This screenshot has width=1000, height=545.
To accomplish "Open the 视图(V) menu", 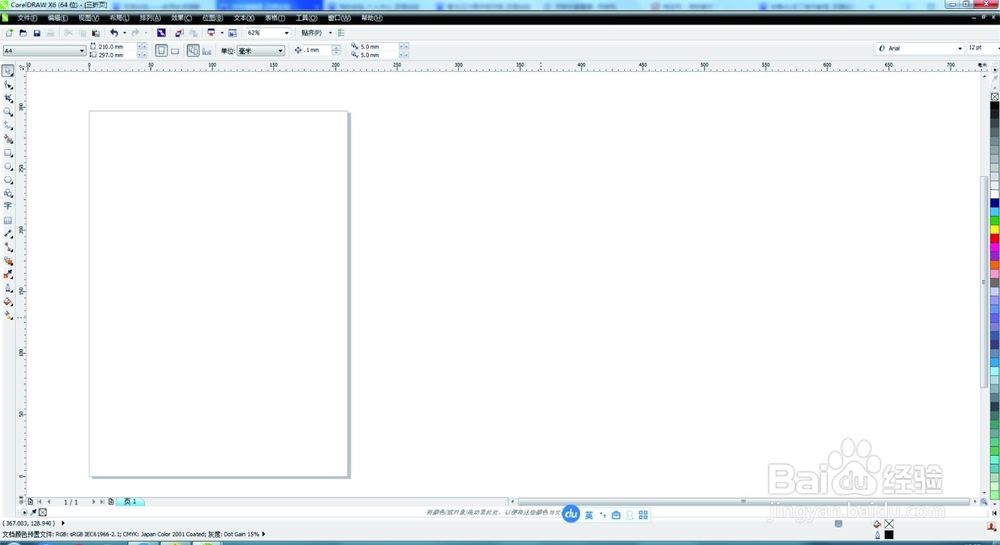I will pos(88,18).
